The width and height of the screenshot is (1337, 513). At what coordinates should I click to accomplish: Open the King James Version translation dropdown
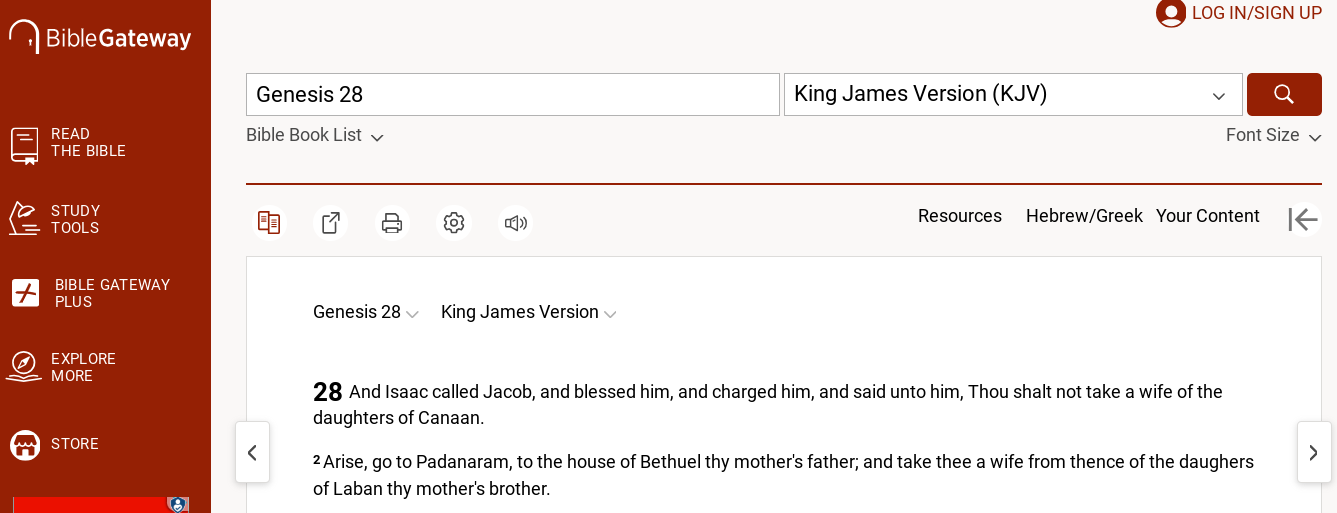[1012, 94]
